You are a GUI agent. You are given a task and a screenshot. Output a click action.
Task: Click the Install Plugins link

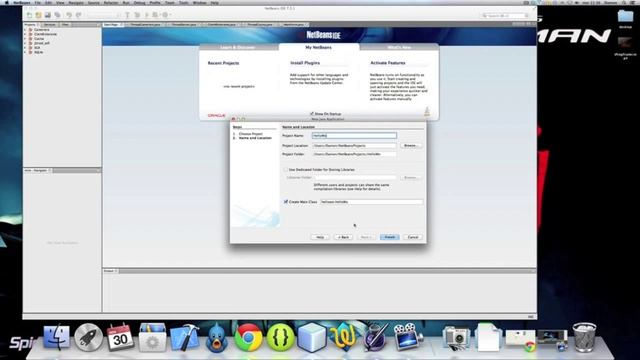click(x=305, y=63)
